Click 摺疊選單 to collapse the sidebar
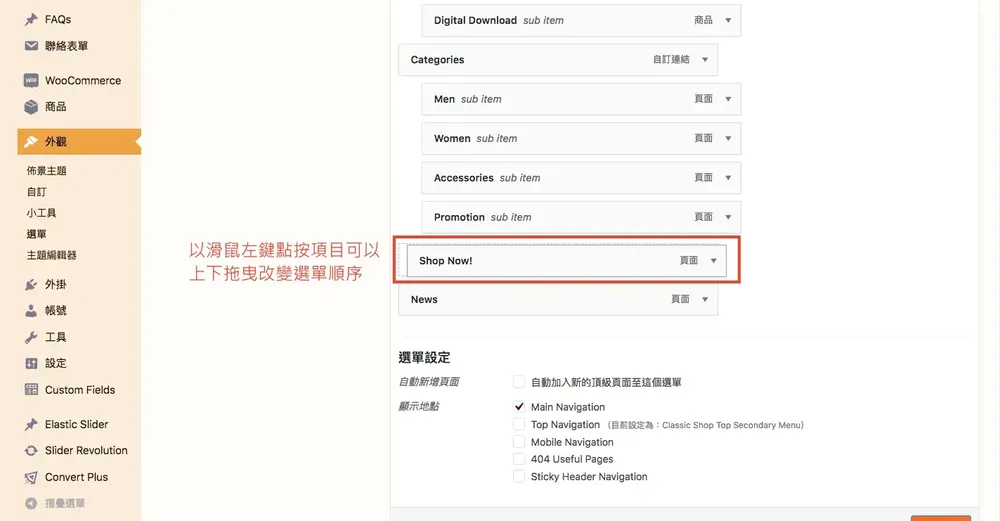This screenshot has height=521, width=1000. (64, 503)
